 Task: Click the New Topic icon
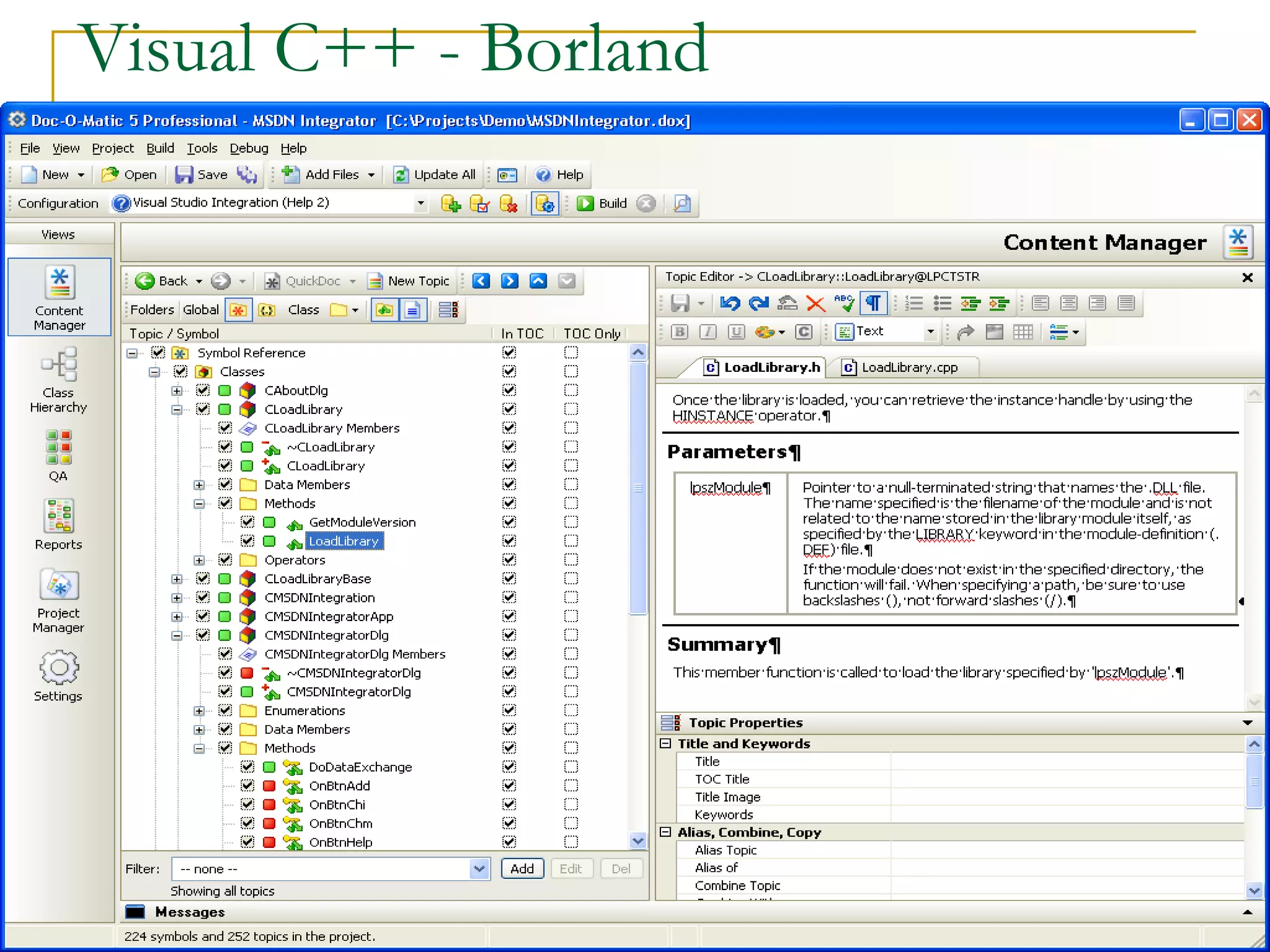pos(375,281)
